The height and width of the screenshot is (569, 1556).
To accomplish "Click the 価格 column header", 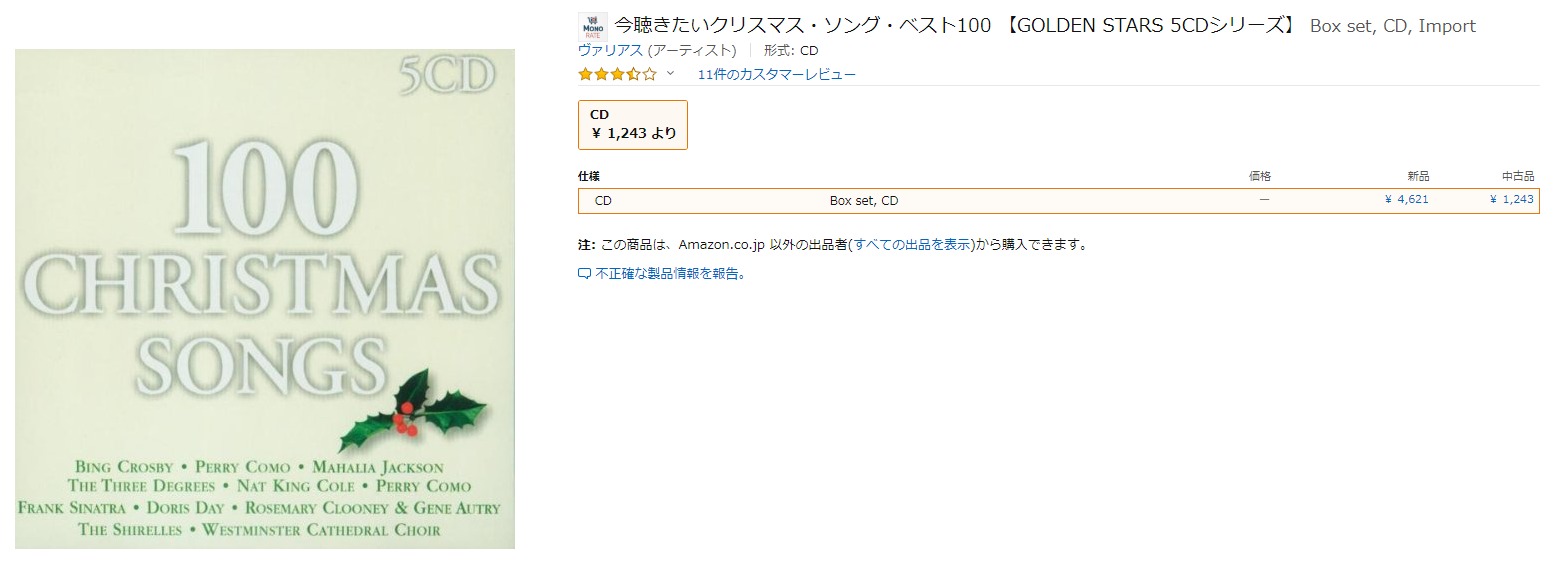I will [1259, 176].
